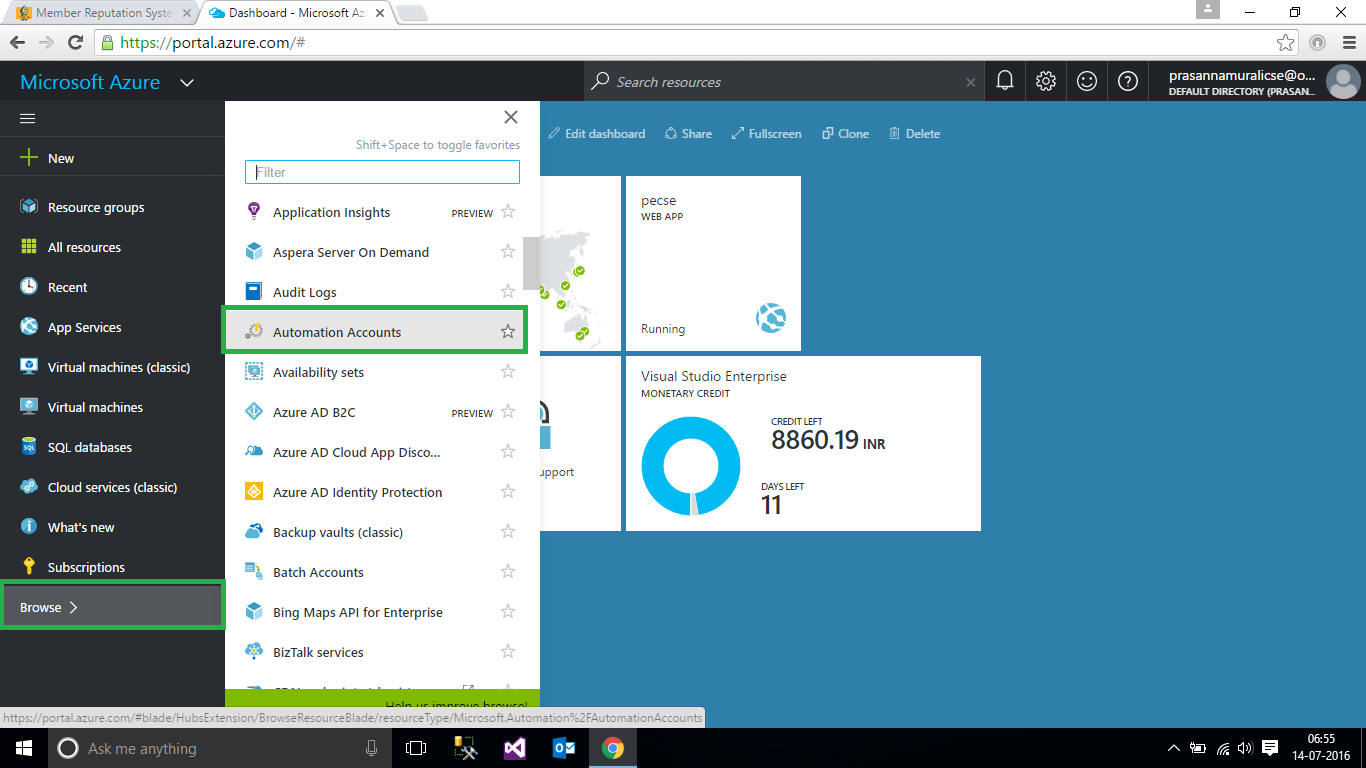Click the Windows Start button

click(24, 748)
